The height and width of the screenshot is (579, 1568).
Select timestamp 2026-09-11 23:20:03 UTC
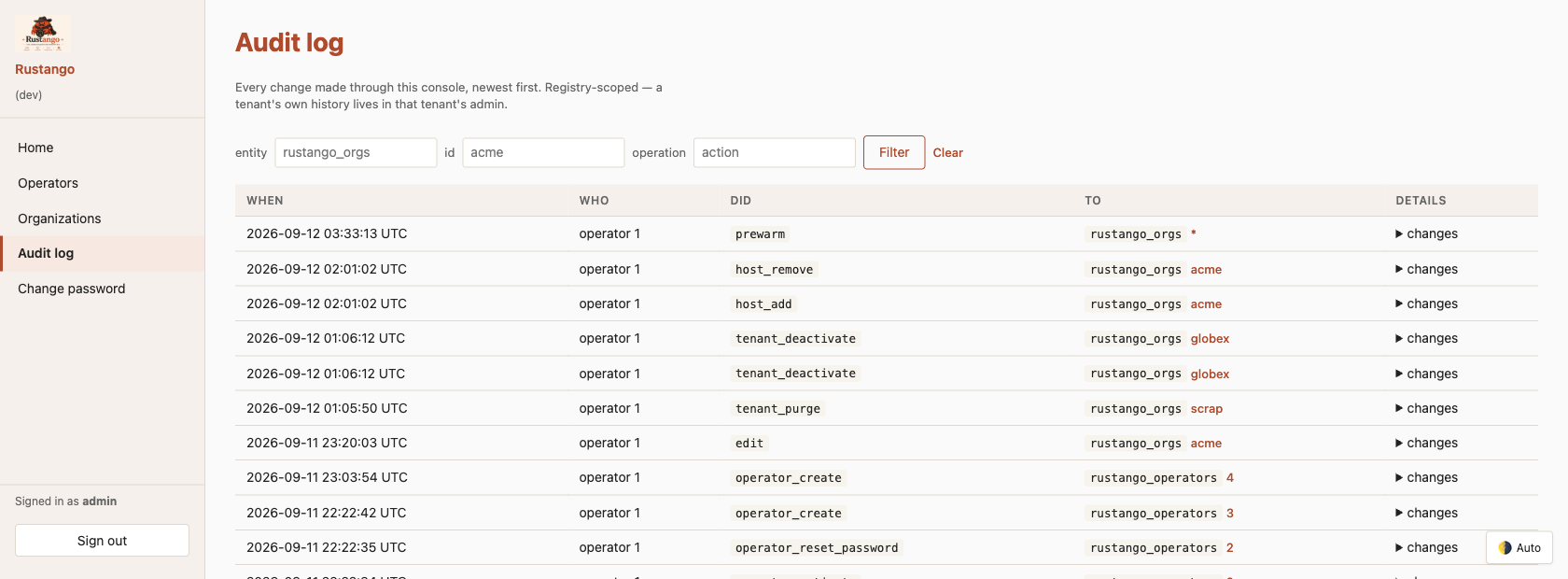tap(327, 443)
